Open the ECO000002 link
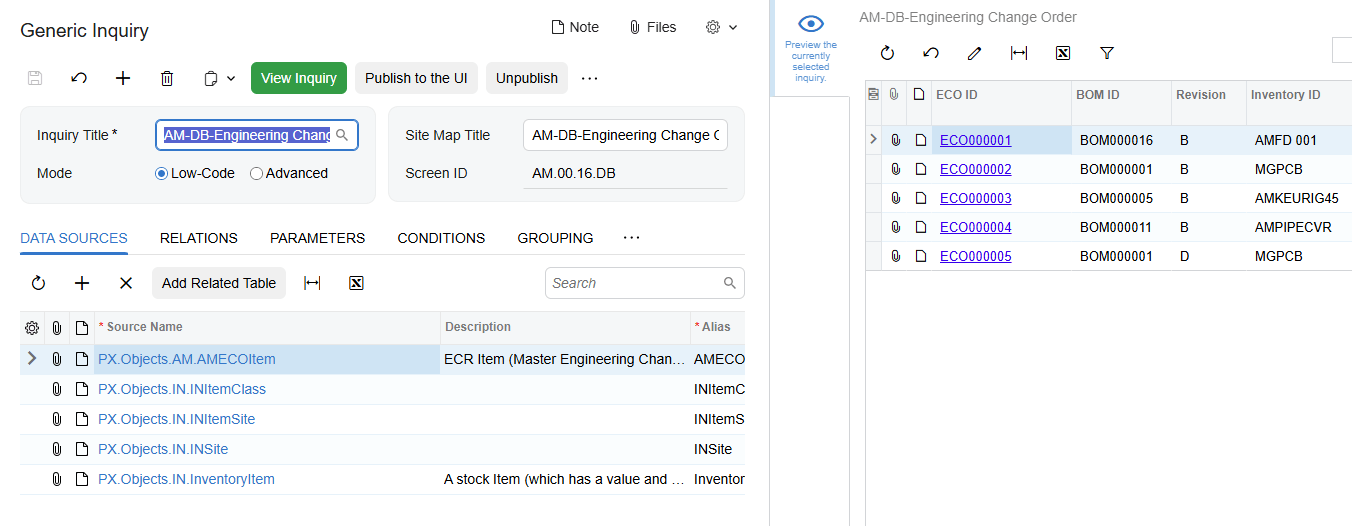 click(x=976, y=169)
